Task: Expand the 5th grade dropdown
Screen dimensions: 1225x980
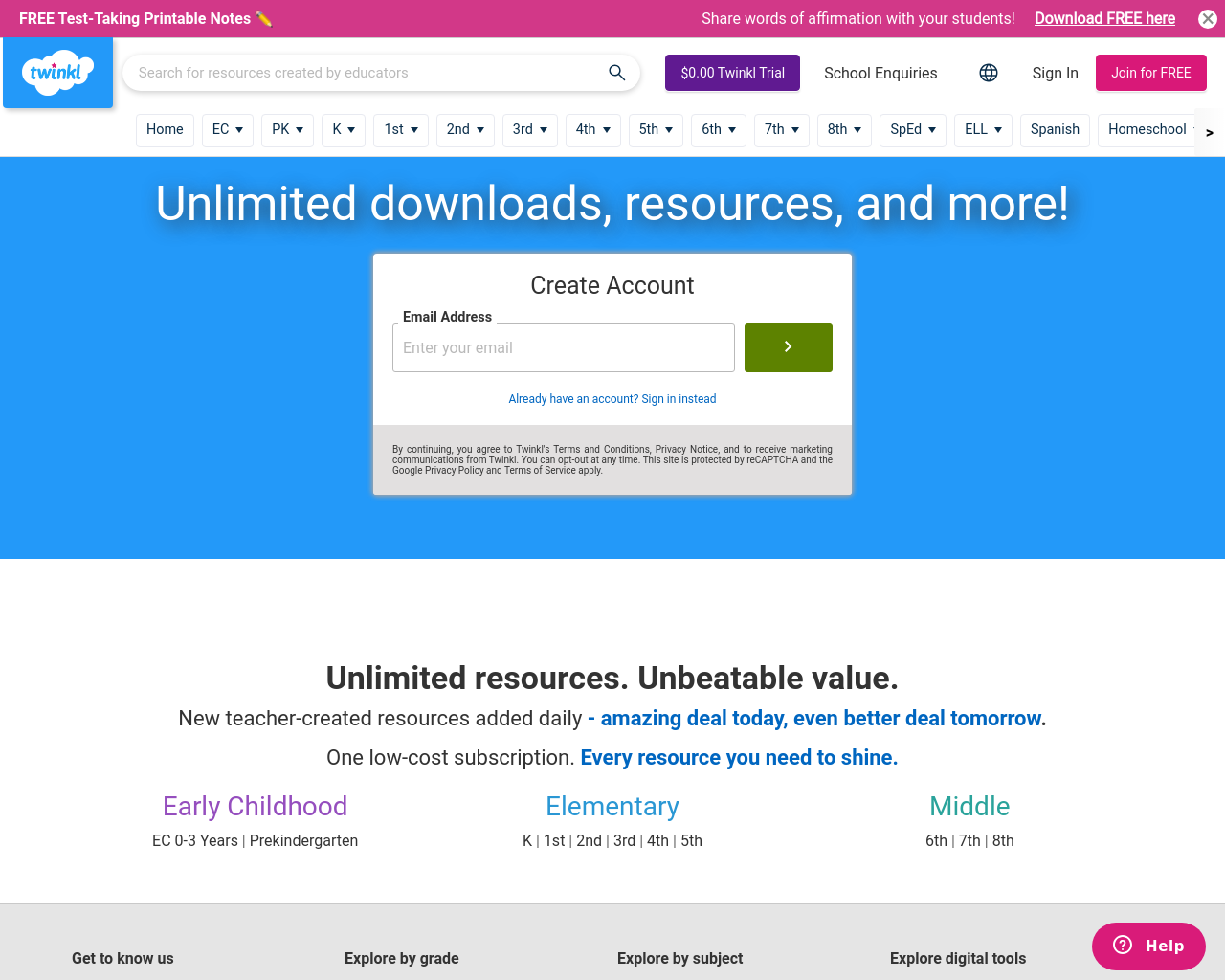Action: (x=656, y=129)
